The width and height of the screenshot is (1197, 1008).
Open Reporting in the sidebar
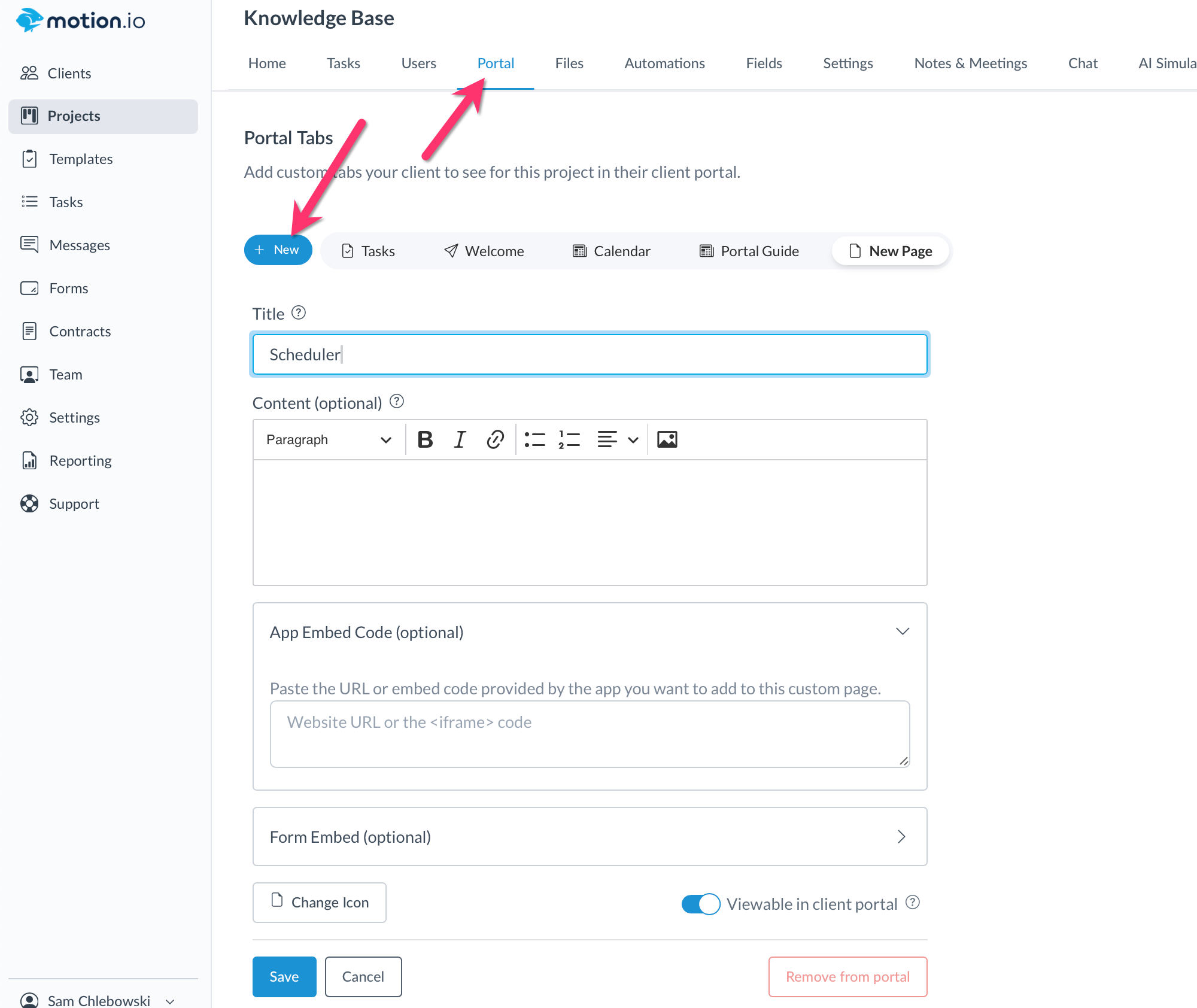80,461
